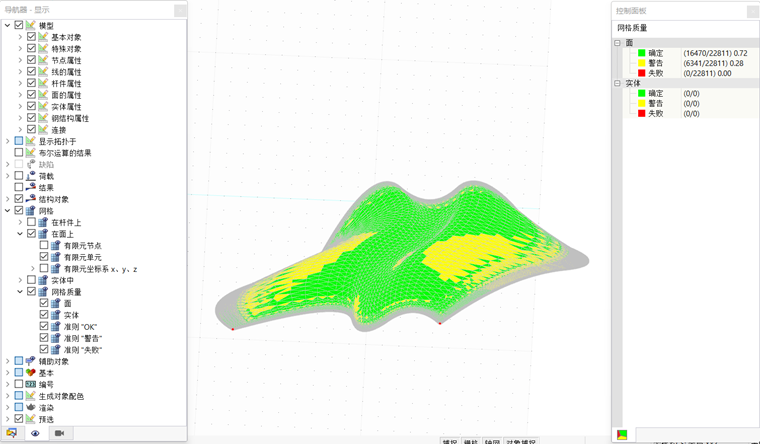Click the 预选 preselection icon
The image size is (760, 444).
click(31, 419)
